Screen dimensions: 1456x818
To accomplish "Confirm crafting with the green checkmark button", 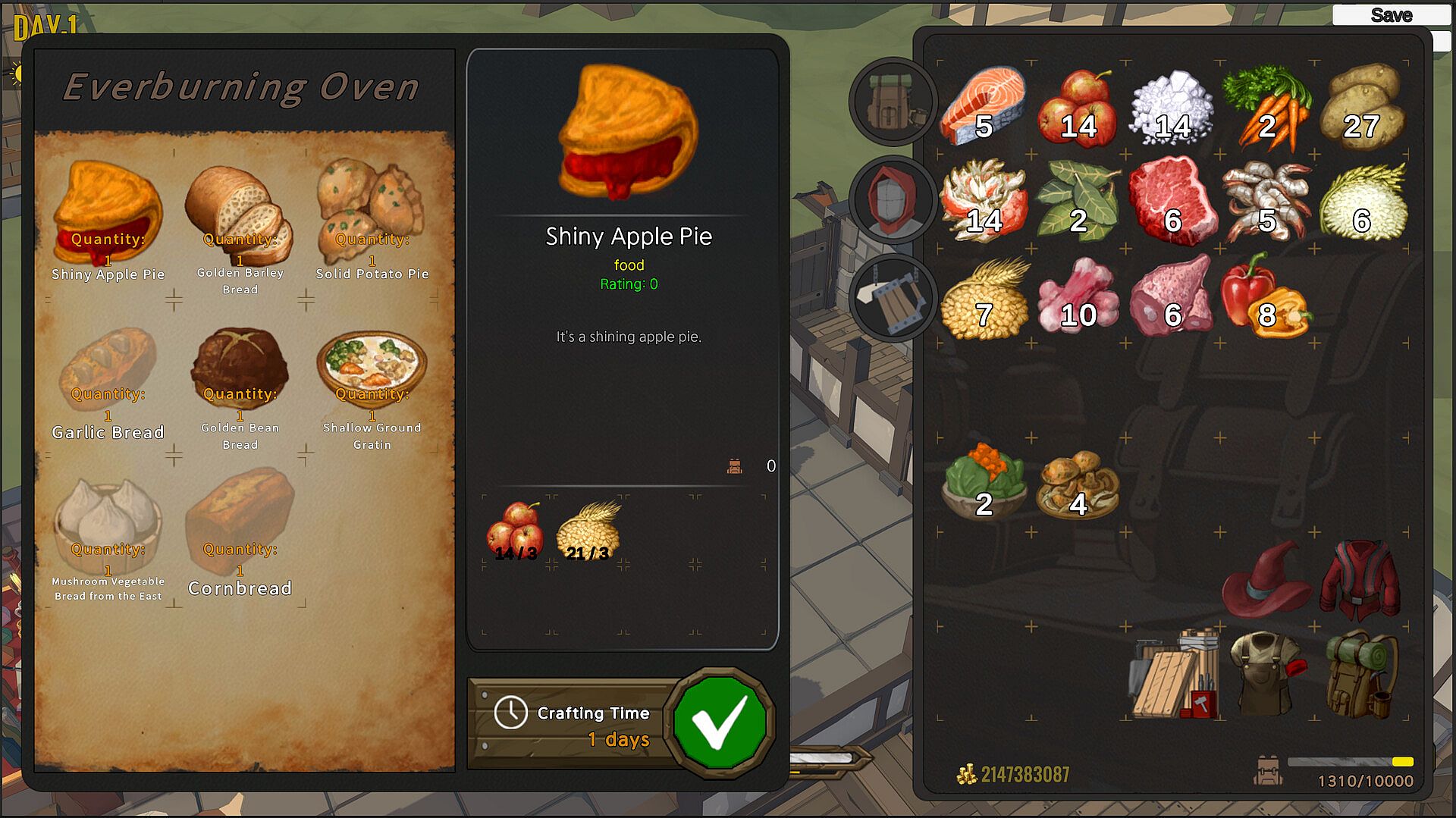I will (x=720, y=722).
